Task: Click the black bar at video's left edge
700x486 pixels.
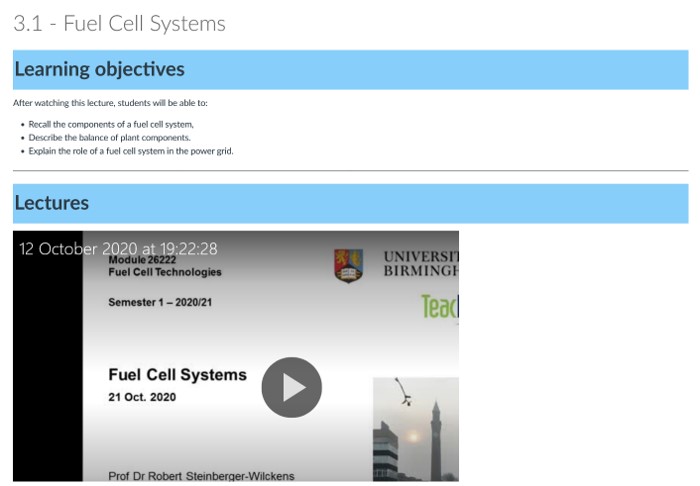Action: (47, 380)
